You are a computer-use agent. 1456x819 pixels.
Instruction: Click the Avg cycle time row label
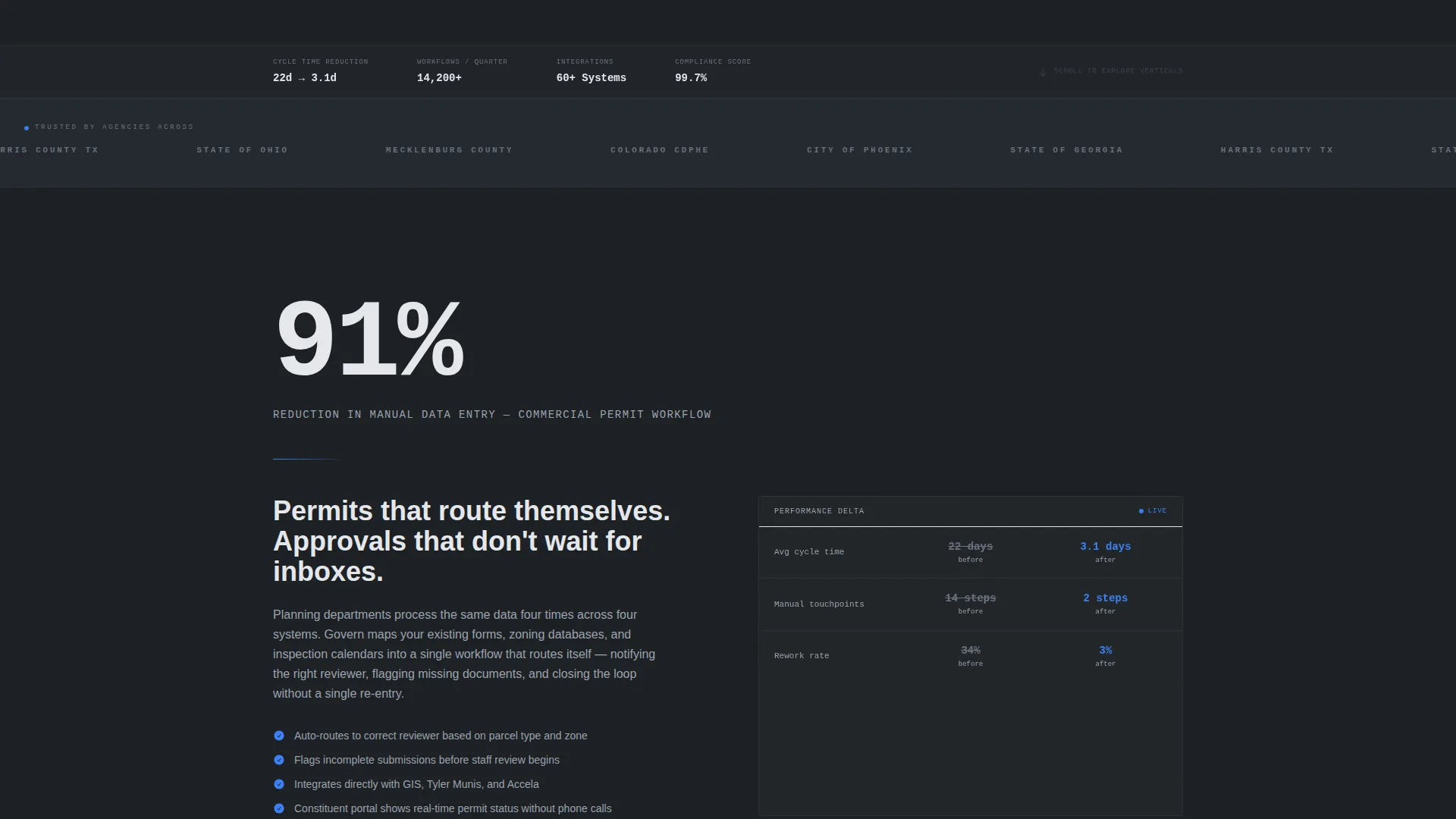point(809,552)
